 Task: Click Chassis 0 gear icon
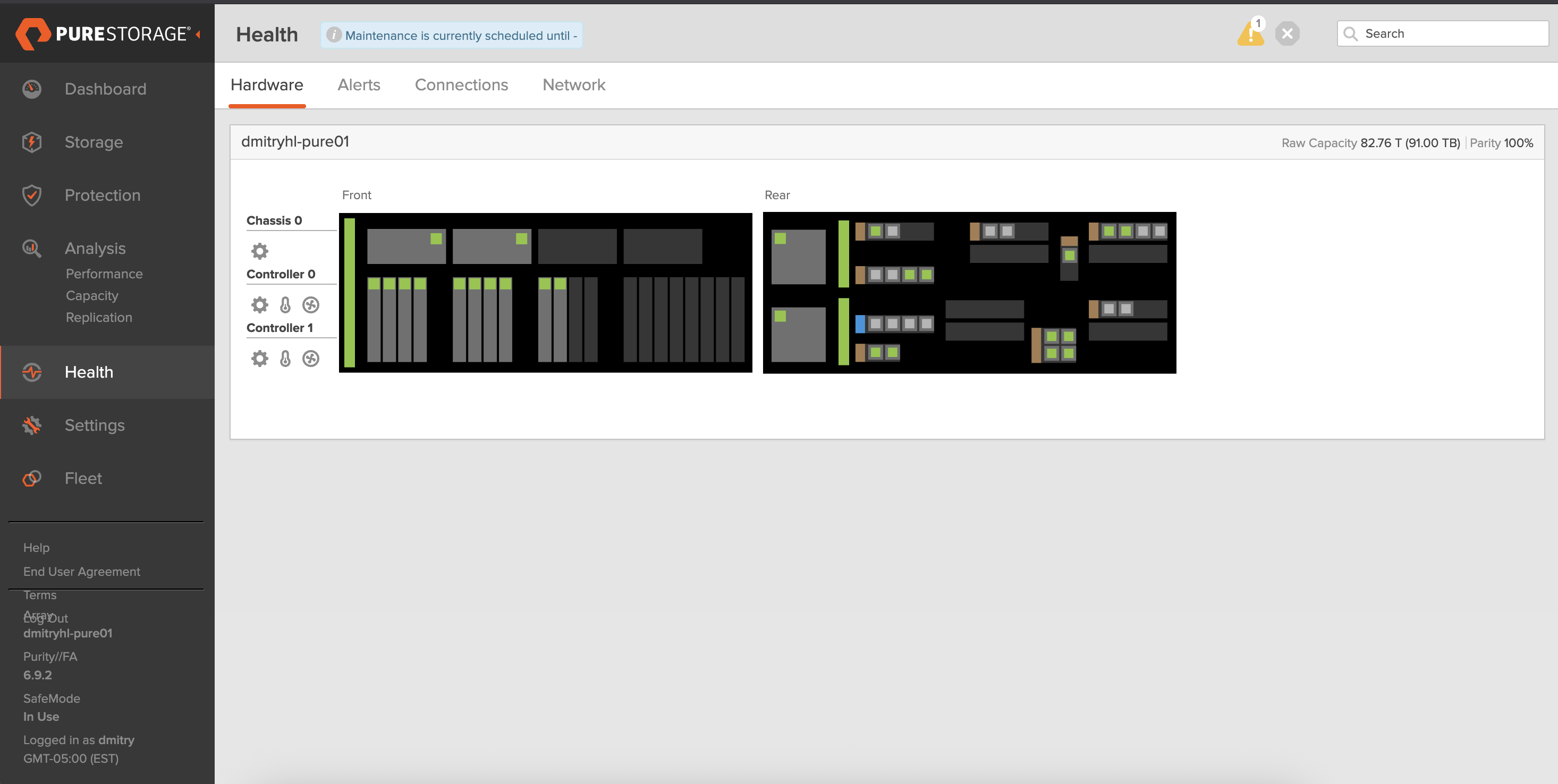click(259, 251)
